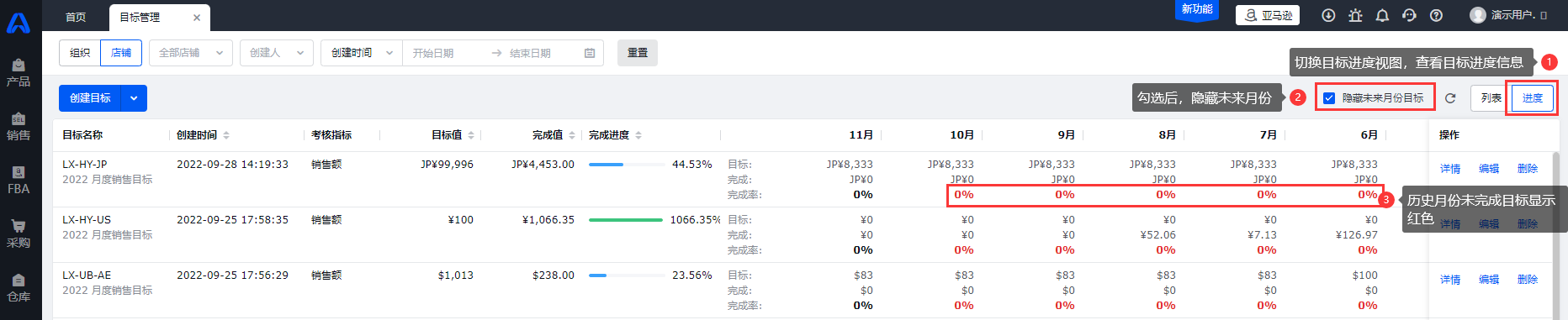The height and width of the screenshot is (320, 1568).
Task: Switch to the 首页 tab
Action: point(76,17)
